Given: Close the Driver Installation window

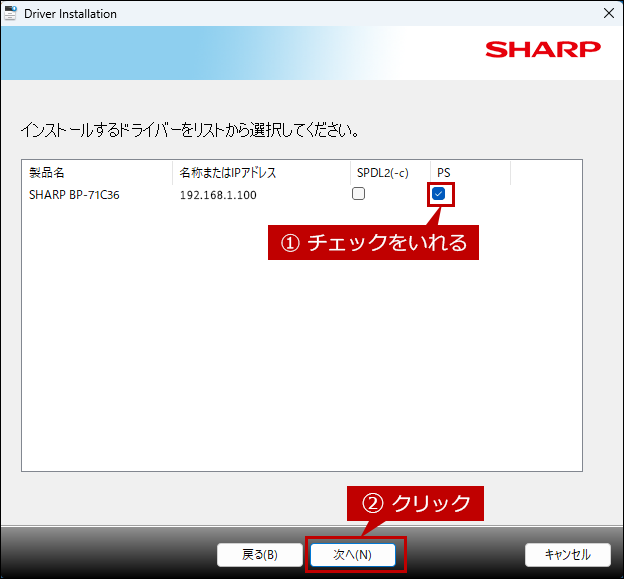Looking at the screenshot, I should (608, 14).
